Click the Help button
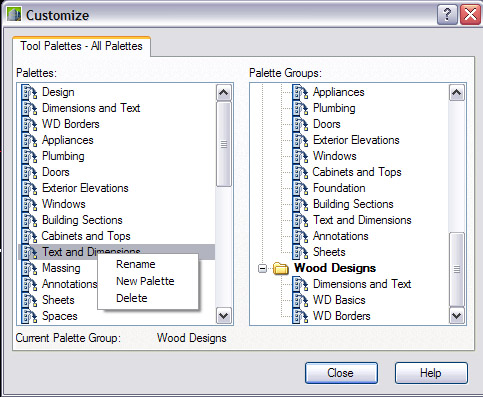The width and height of the screenshot is (483, 397). (x=431, y=373)
